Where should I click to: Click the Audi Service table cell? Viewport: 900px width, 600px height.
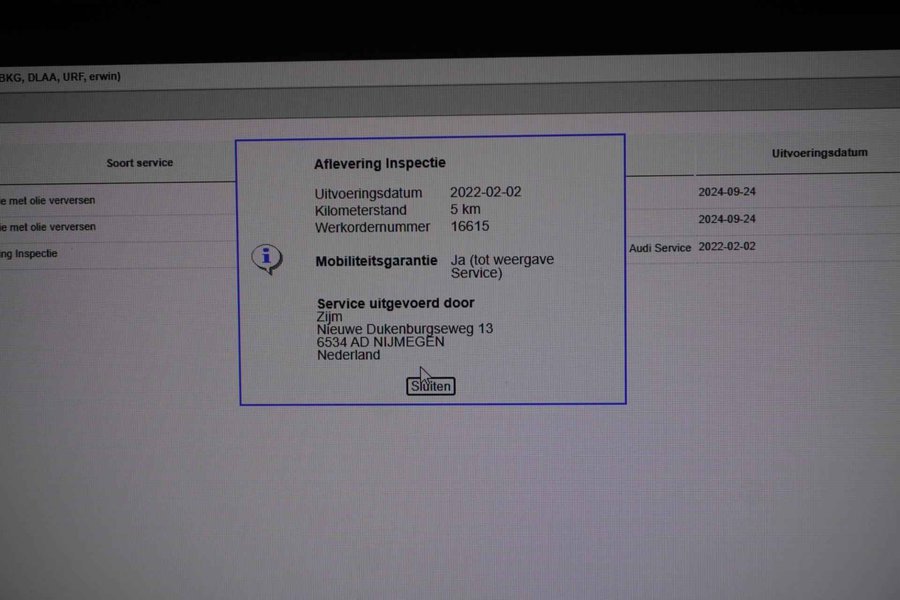click(660, 247)
